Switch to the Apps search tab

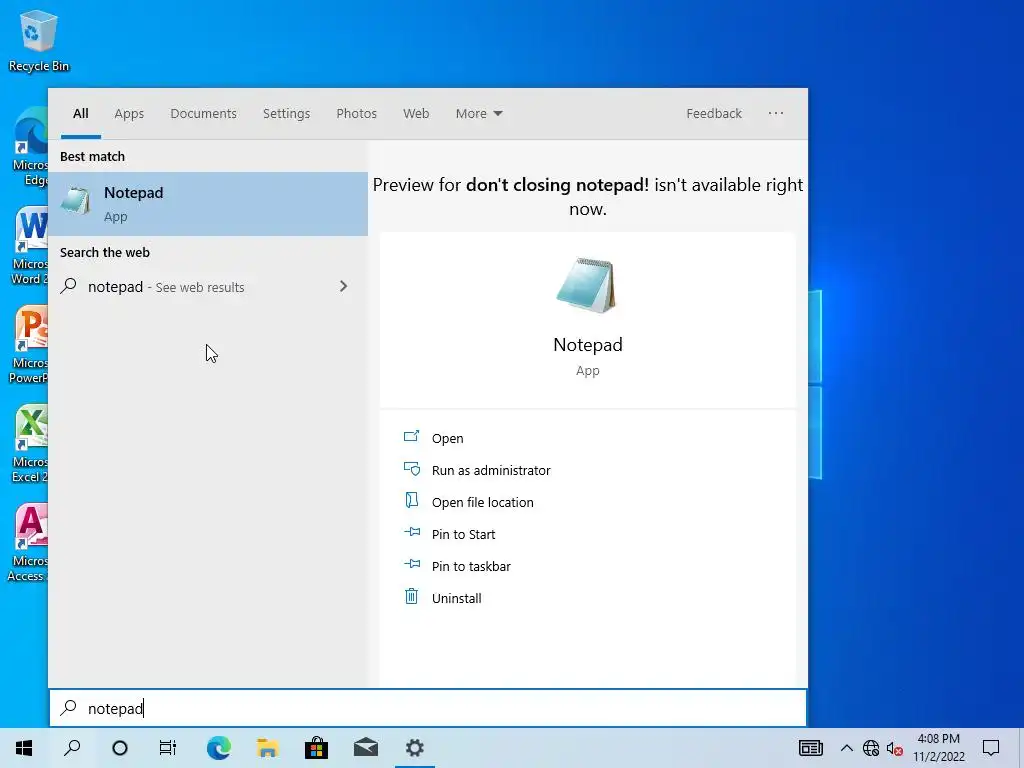tap(129, 114)
